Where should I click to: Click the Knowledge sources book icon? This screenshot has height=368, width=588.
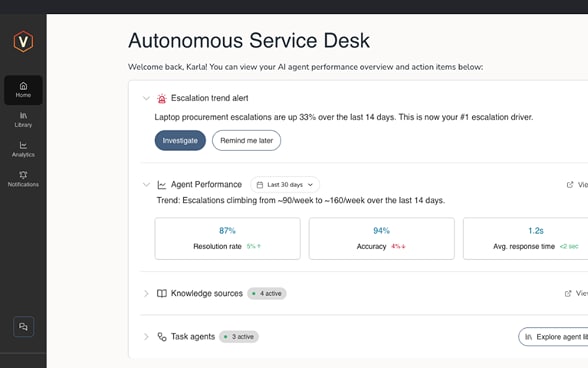click(162, 293)
